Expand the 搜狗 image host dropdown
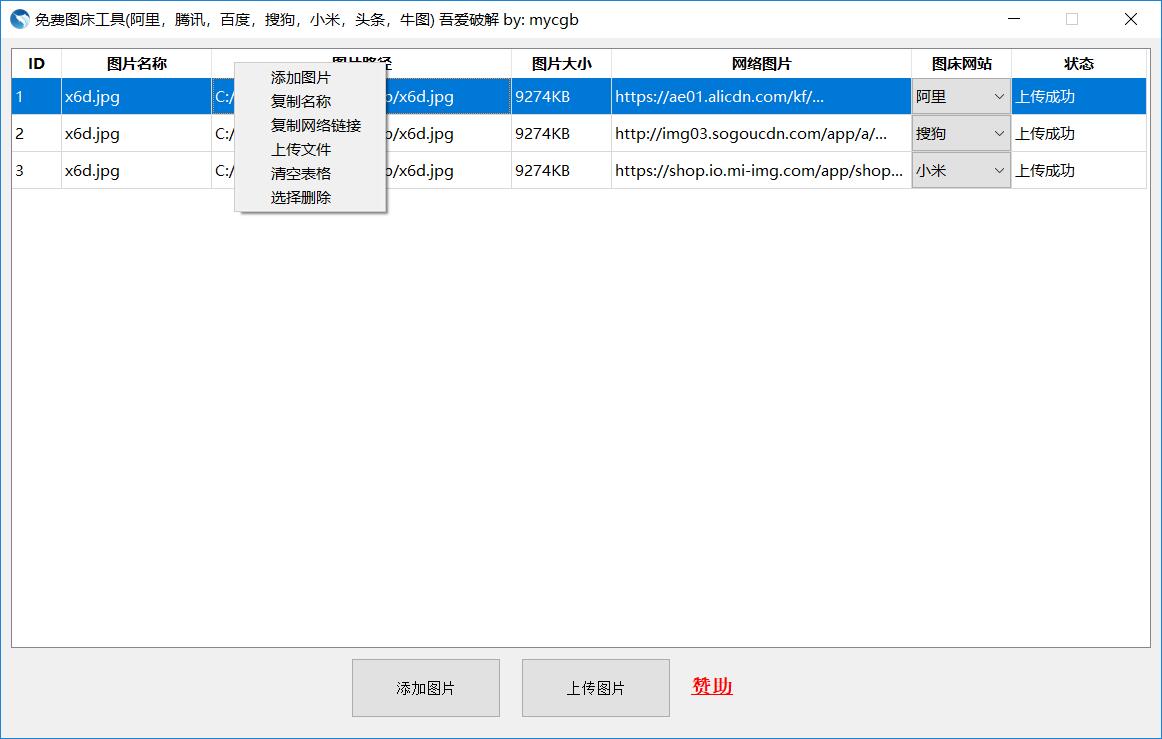 coord(960,133)
